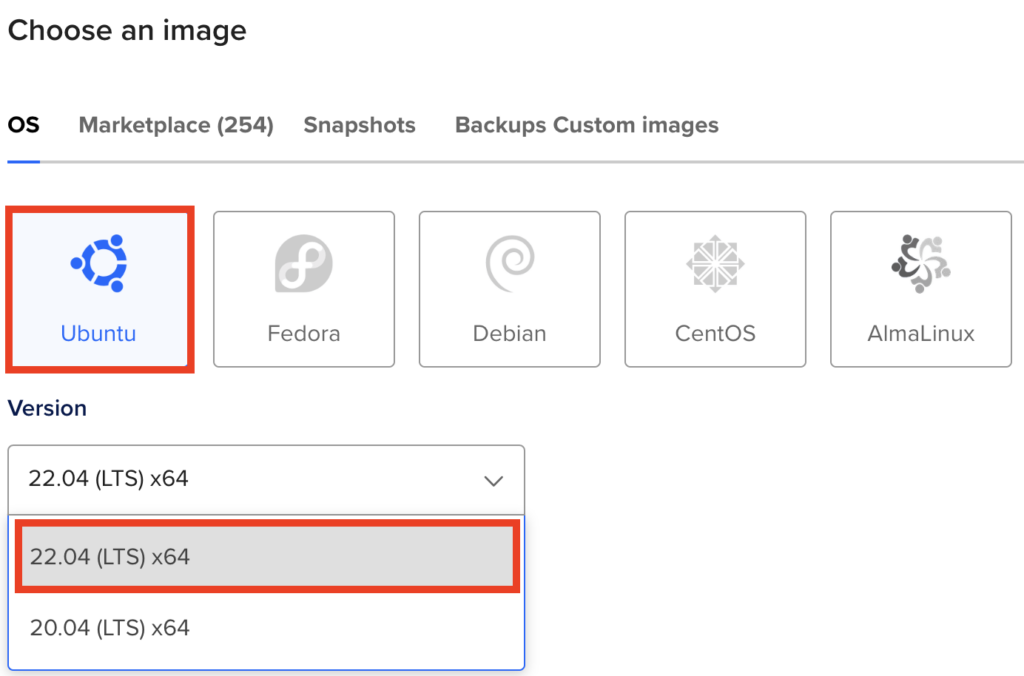The width and height of the screenshot is (1024, 676).
Task: Open the Marketplace (254) tab
Action: [176, 126]
